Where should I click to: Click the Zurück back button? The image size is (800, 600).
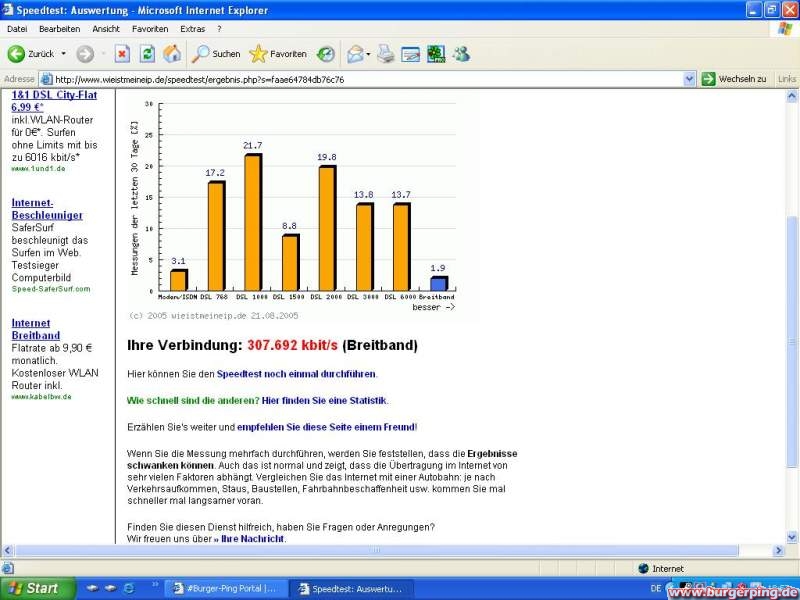32,54
